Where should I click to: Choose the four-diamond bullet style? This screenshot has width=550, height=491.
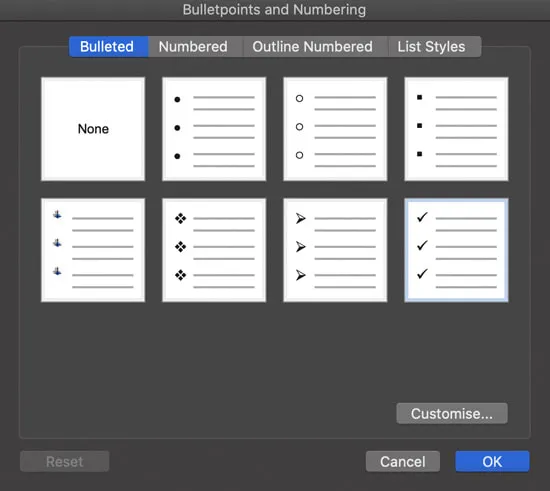click(214, 250)
